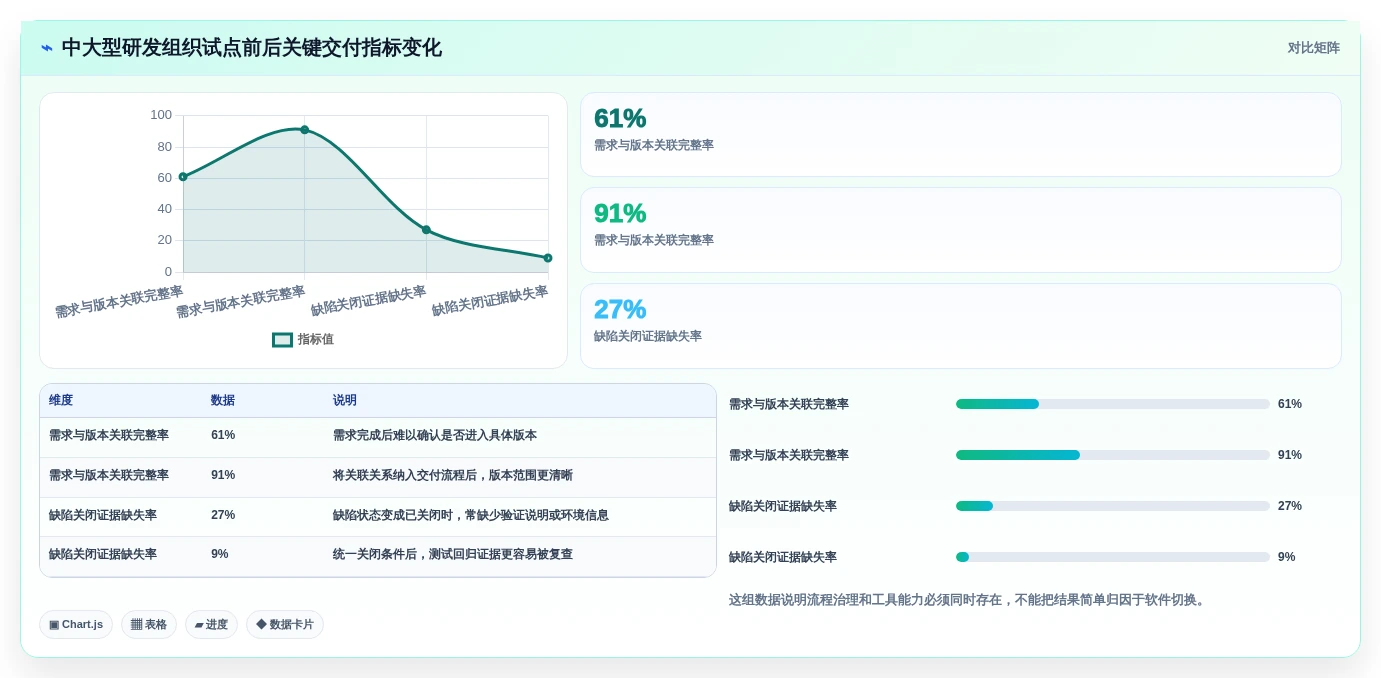Click the 对比矩阵 label in header
The height and width of the screenshot is (678, 1381).
click(1313, 48)
